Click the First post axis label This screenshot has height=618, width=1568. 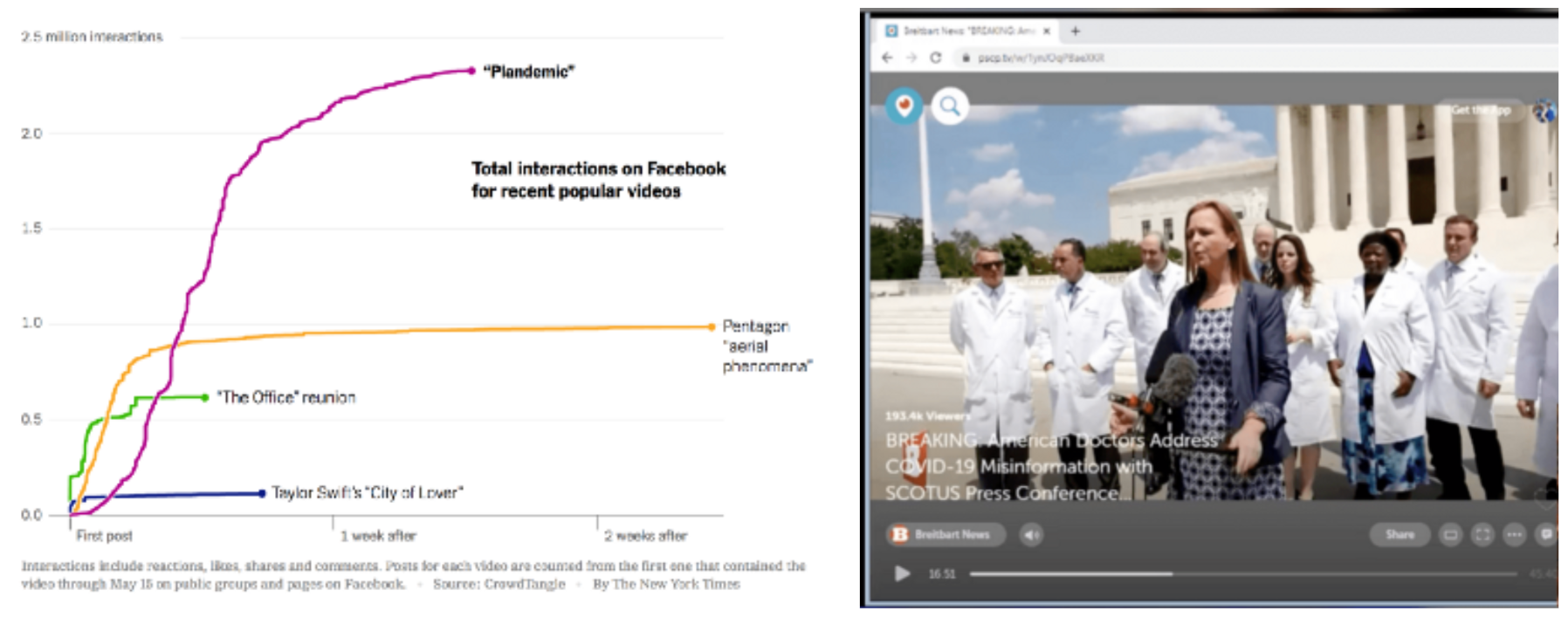[x=105, y=536]
